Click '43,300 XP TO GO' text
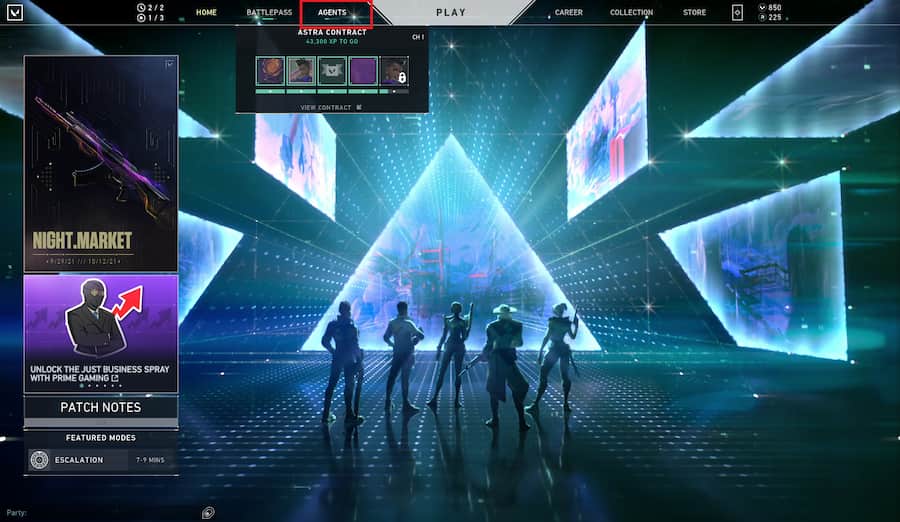This screenshot has height=522, width=900. 332,42
